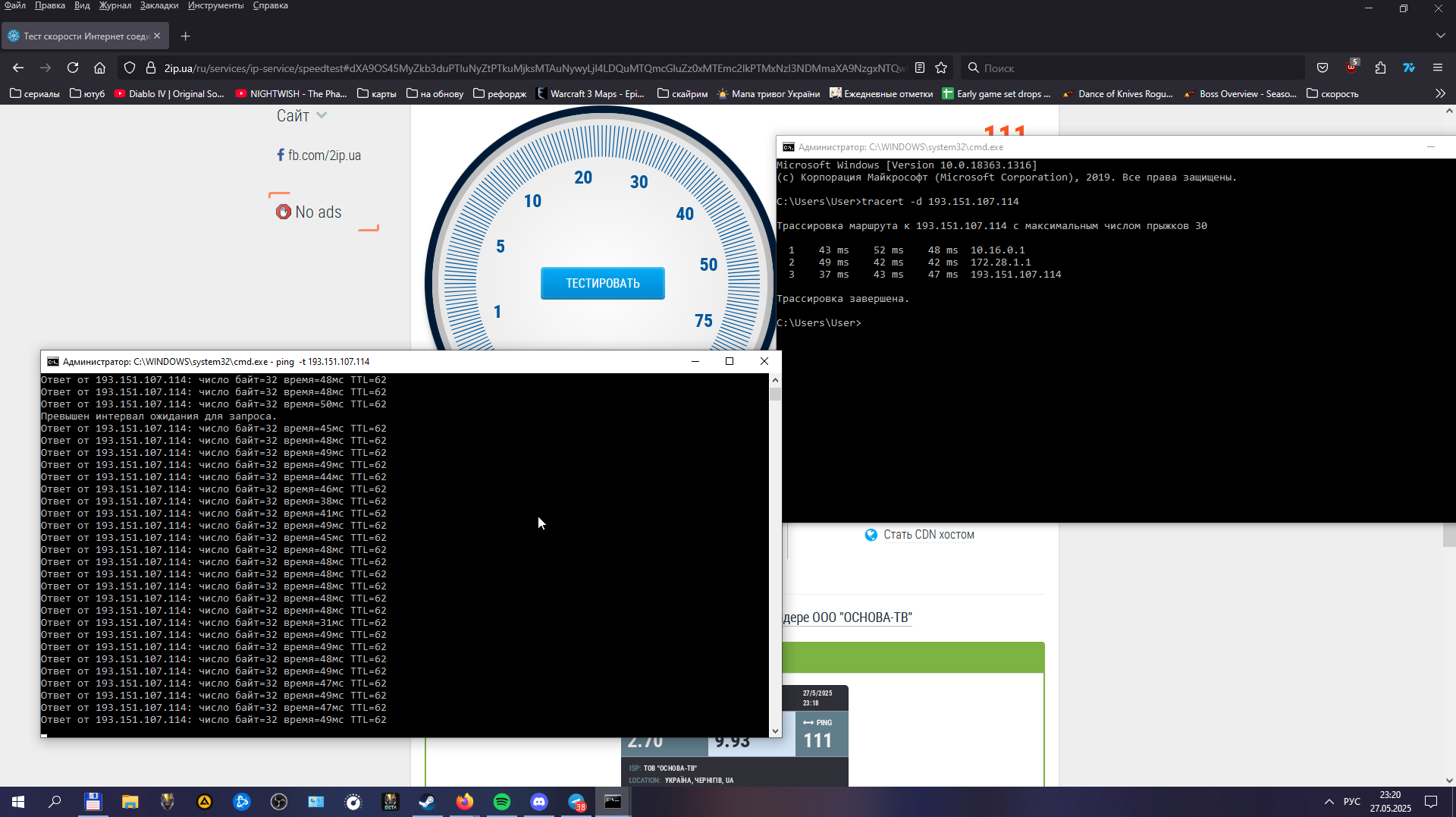Open the Журнал menu
1456x817 pixels.
coord(115,6)
